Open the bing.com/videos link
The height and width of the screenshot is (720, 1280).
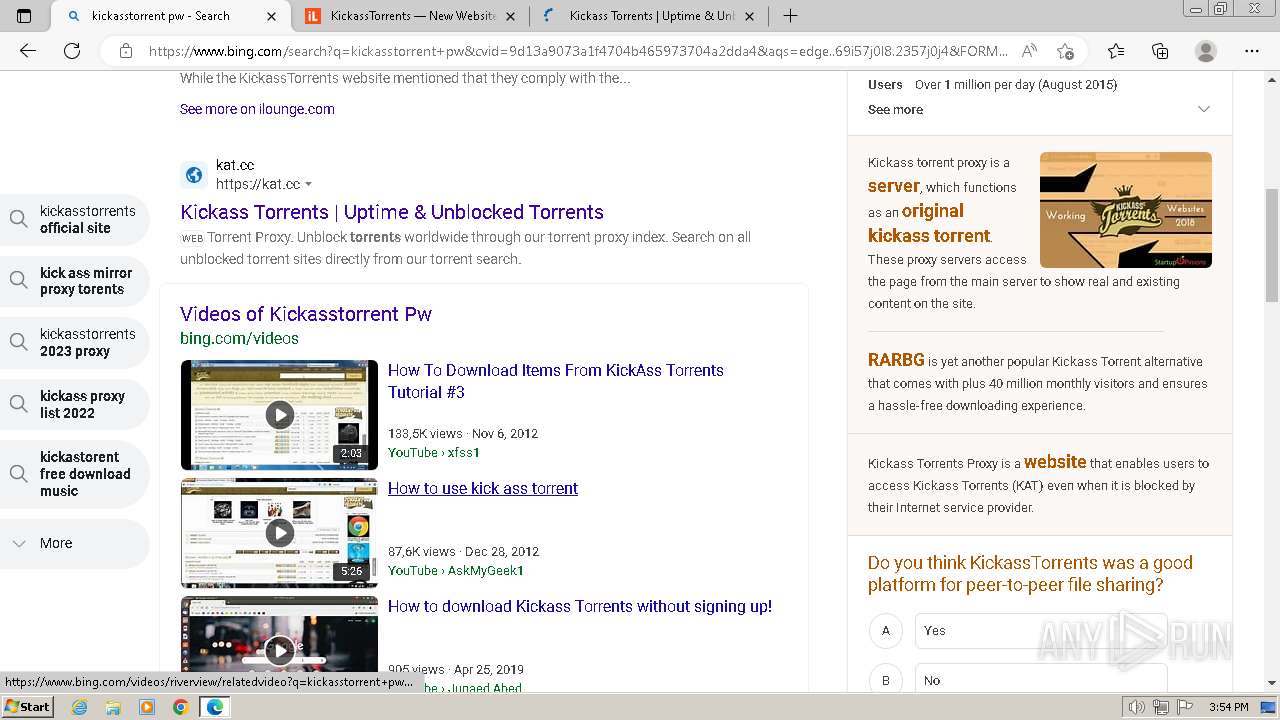click(x=239, y=338)
